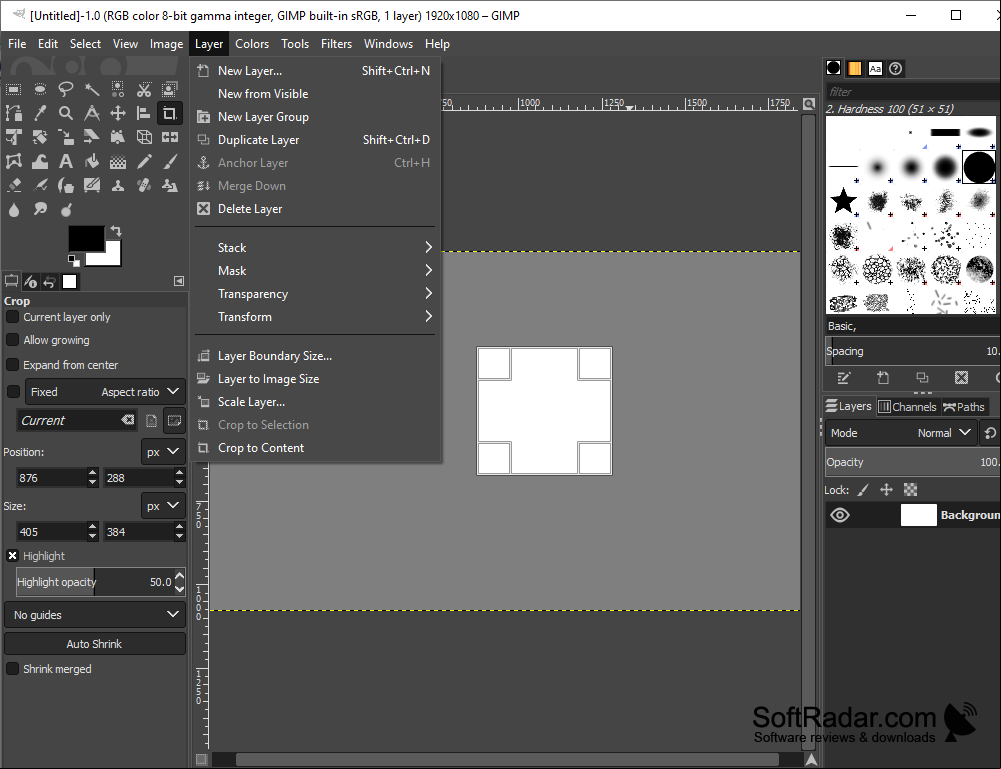Click the reset layer mode icon

pyautogui.click(x=990, y=433)
